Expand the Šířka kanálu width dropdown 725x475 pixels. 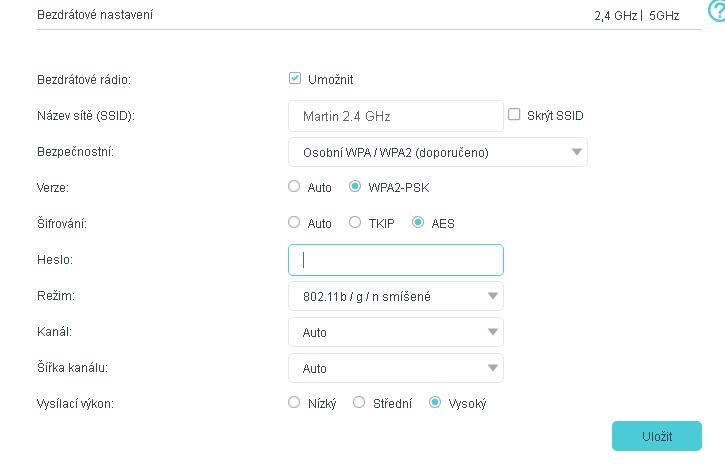pos(395,368)
